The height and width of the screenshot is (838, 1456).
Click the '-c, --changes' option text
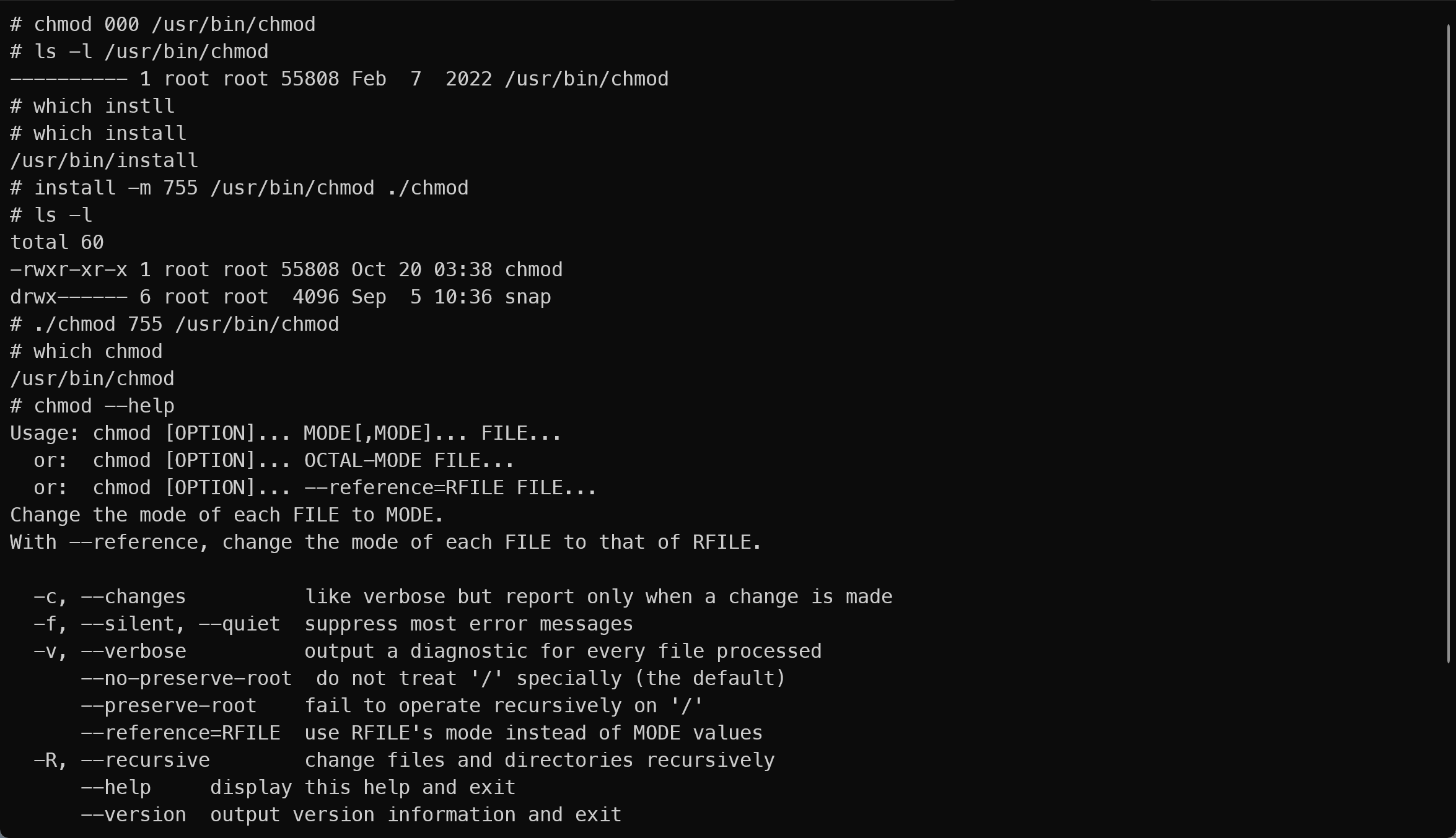click(110, 597)
